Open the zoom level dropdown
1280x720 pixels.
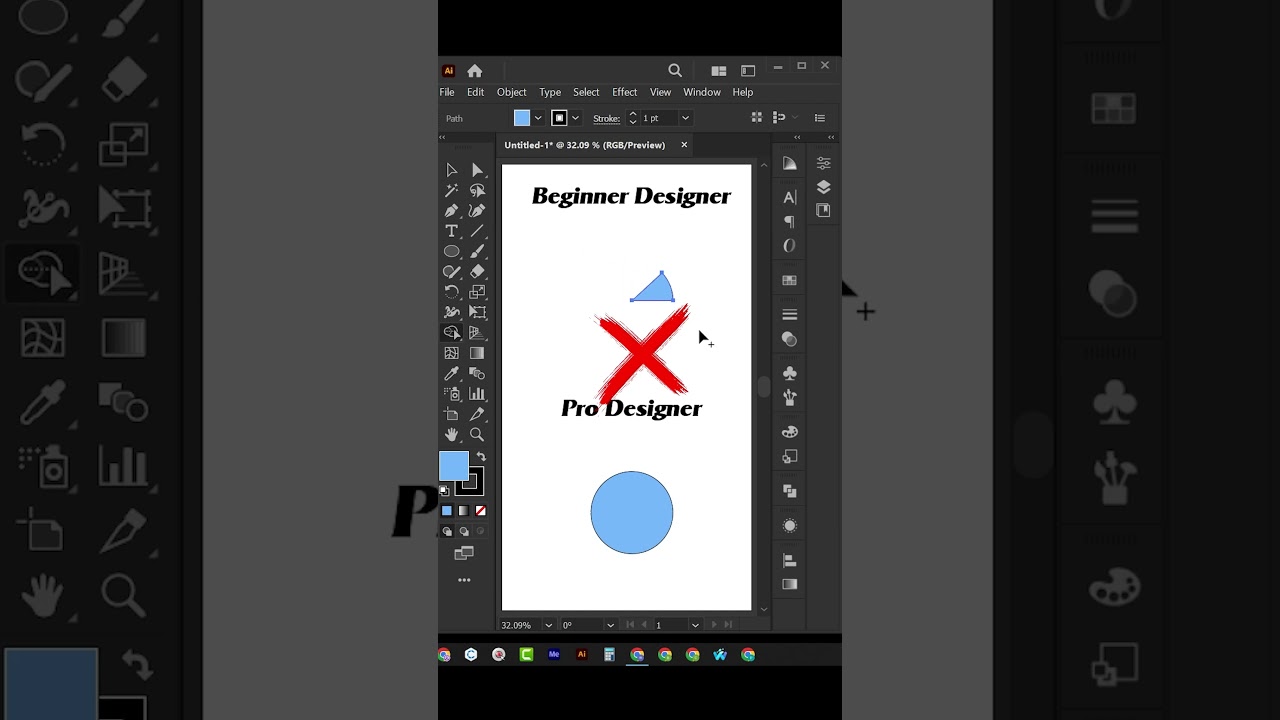(548, 625)
